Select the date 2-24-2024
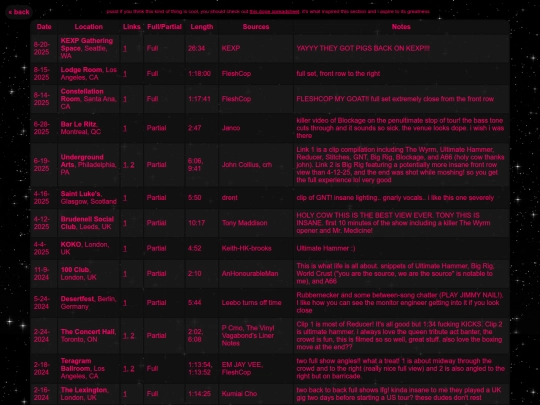The width and height of the screenshot is (540, 405). (42, 336)
